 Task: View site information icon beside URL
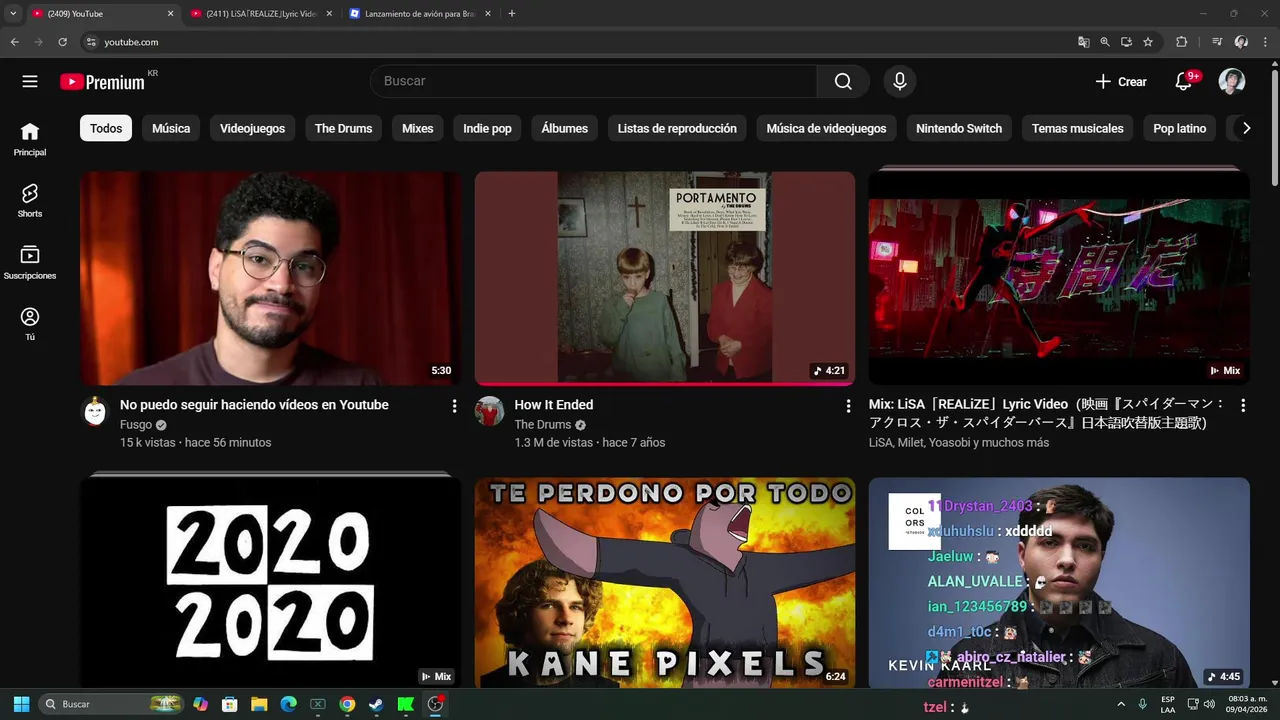click(91, 42)
